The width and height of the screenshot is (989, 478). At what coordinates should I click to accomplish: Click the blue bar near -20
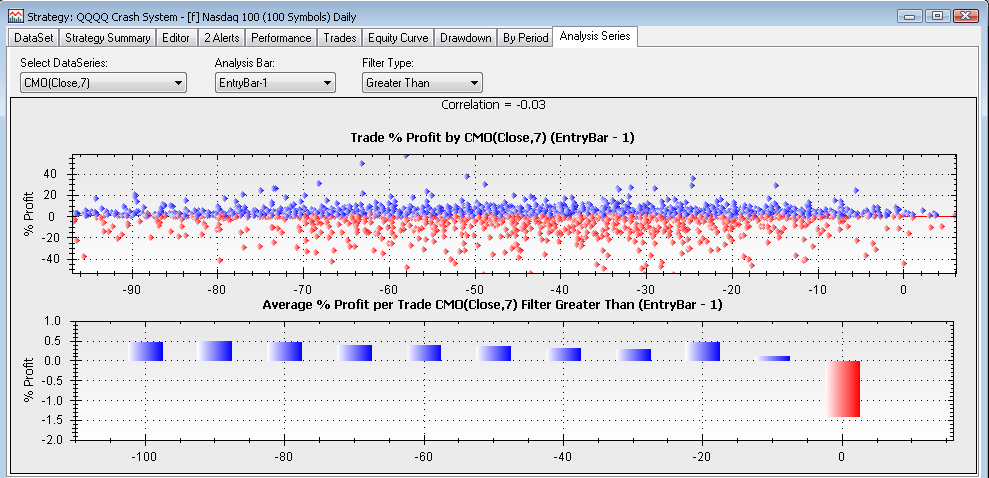click(x=703, y=352)
